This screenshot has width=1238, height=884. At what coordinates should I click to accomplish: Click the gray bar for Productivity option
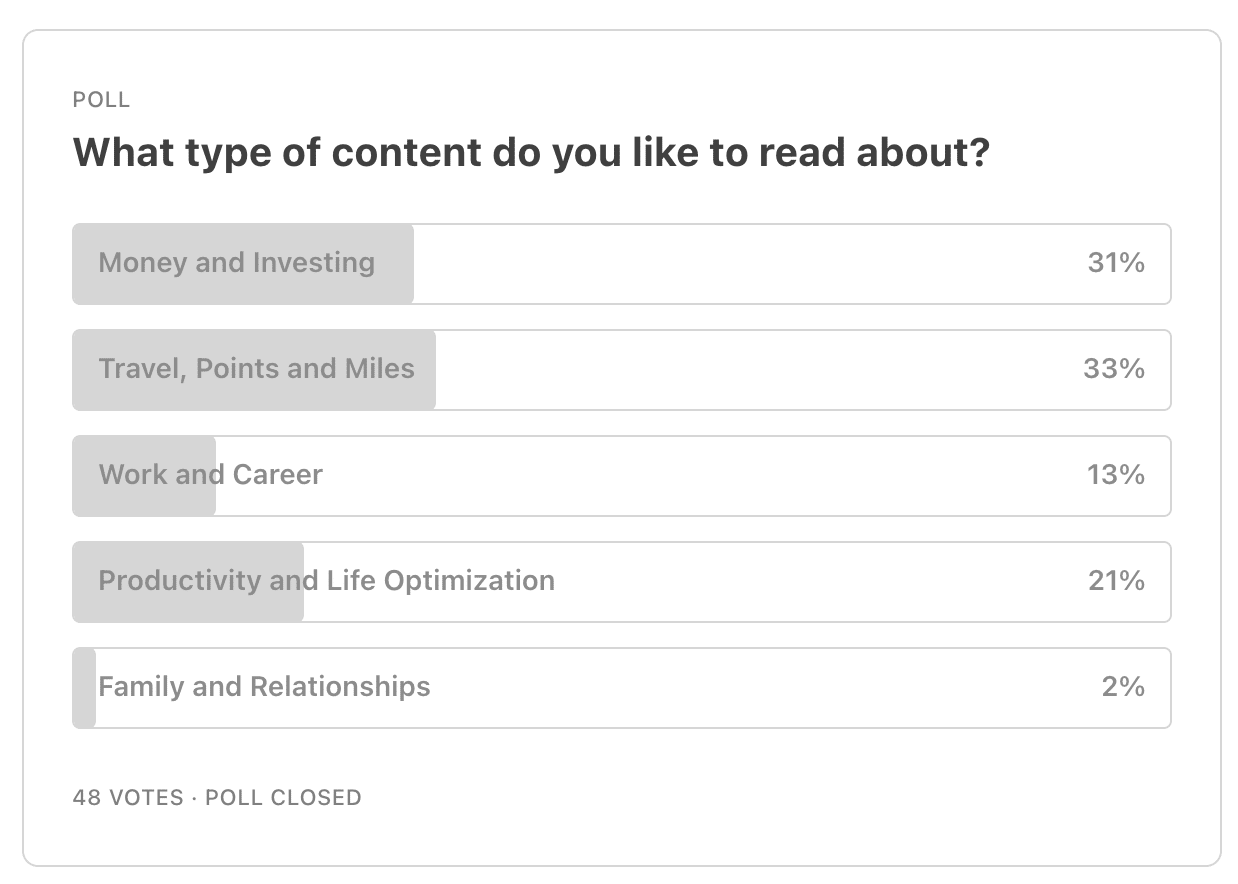pyautogui.click(x=188, y=582)
